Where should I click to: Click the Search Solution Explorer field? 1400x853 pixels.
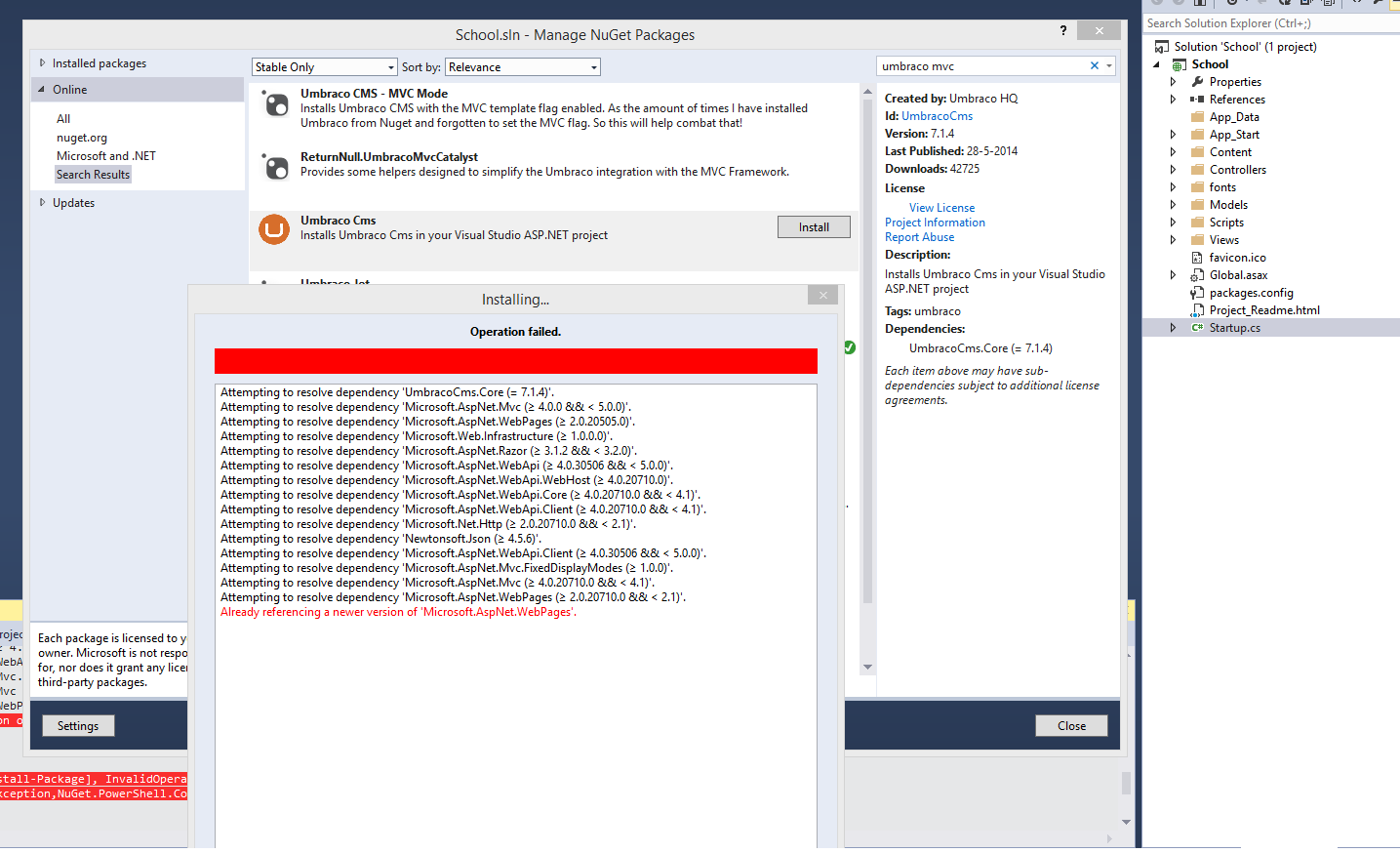click(1271, 23)
